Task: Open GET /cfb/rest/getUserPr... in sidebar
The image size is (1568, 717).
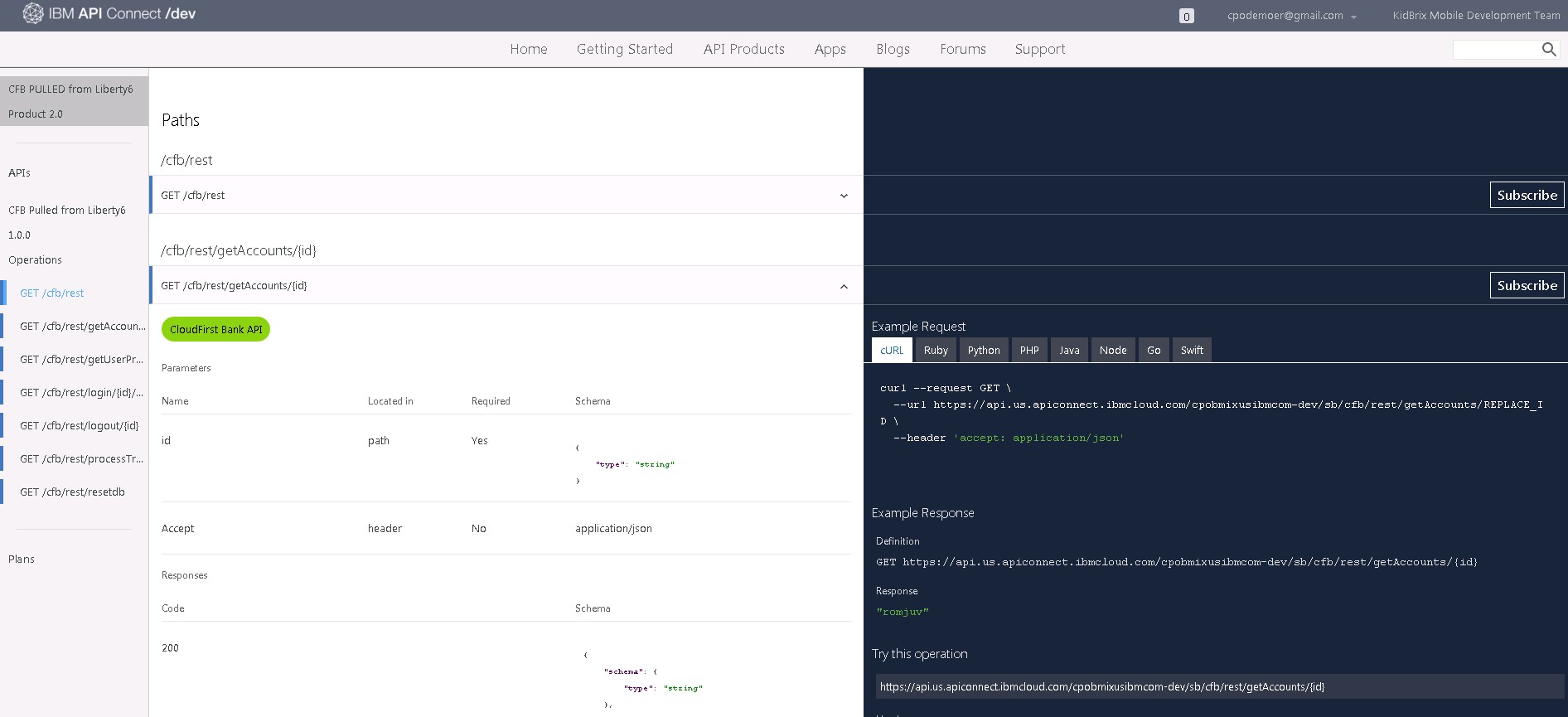Action: tap(81, 360)
